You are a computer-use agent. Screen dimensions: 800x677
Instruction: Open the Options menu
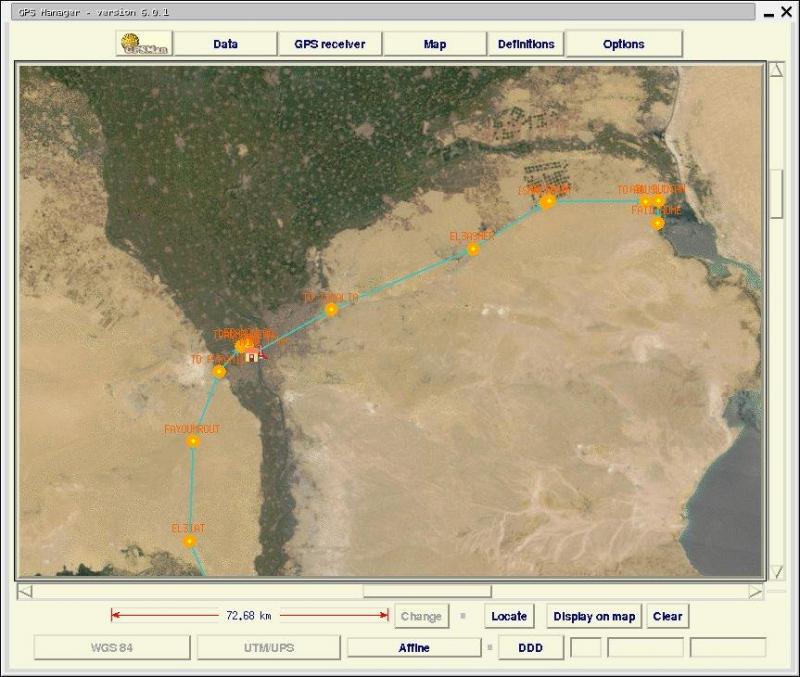pyautogui.click(x=624, y=44)
